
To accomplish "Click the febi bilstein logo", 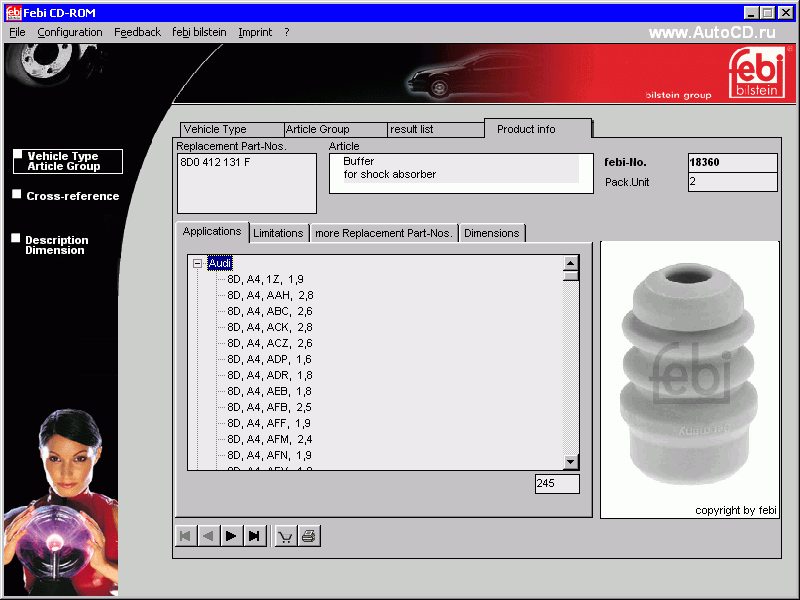I will click(757, 72).
